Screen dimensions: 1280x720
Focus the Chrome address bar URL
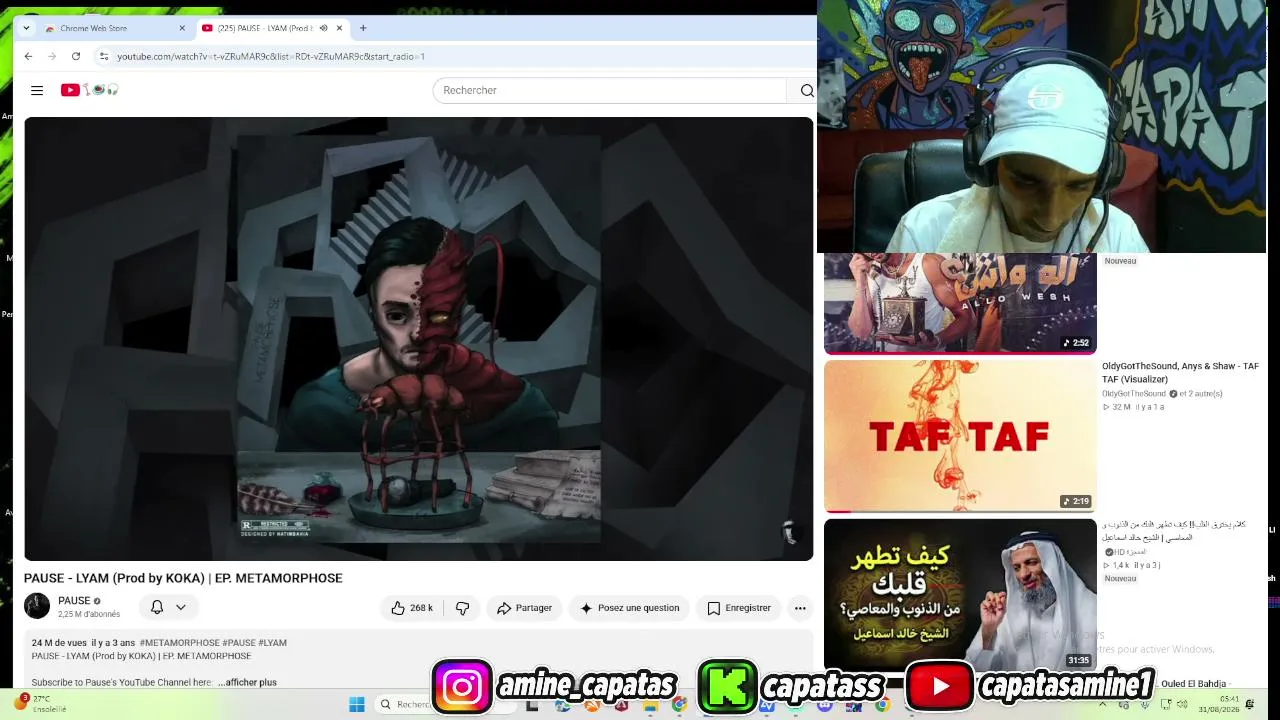[x=271, y=56]
